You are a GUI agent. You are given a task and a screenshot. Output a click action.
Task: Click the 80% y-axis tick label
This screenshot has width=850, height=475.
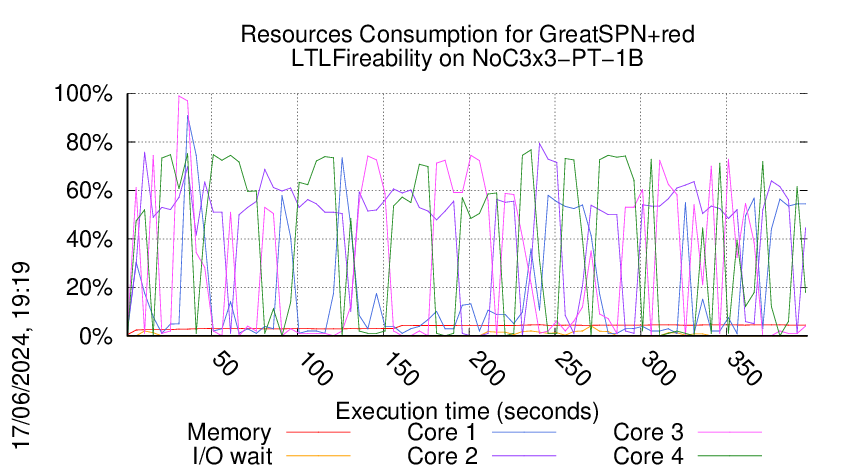pos(89,143)
